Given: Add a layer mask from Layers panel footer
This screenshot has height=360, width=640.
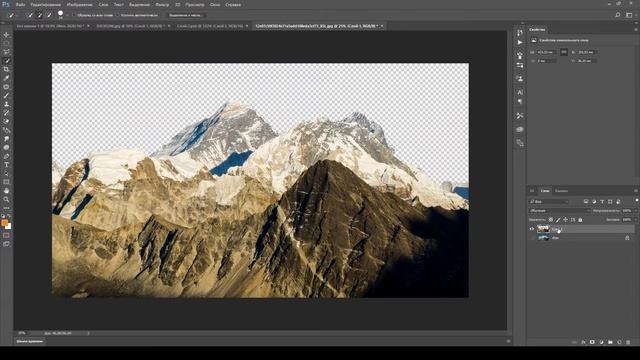Looking at the screenshot, I should click(x=592, y=342).
